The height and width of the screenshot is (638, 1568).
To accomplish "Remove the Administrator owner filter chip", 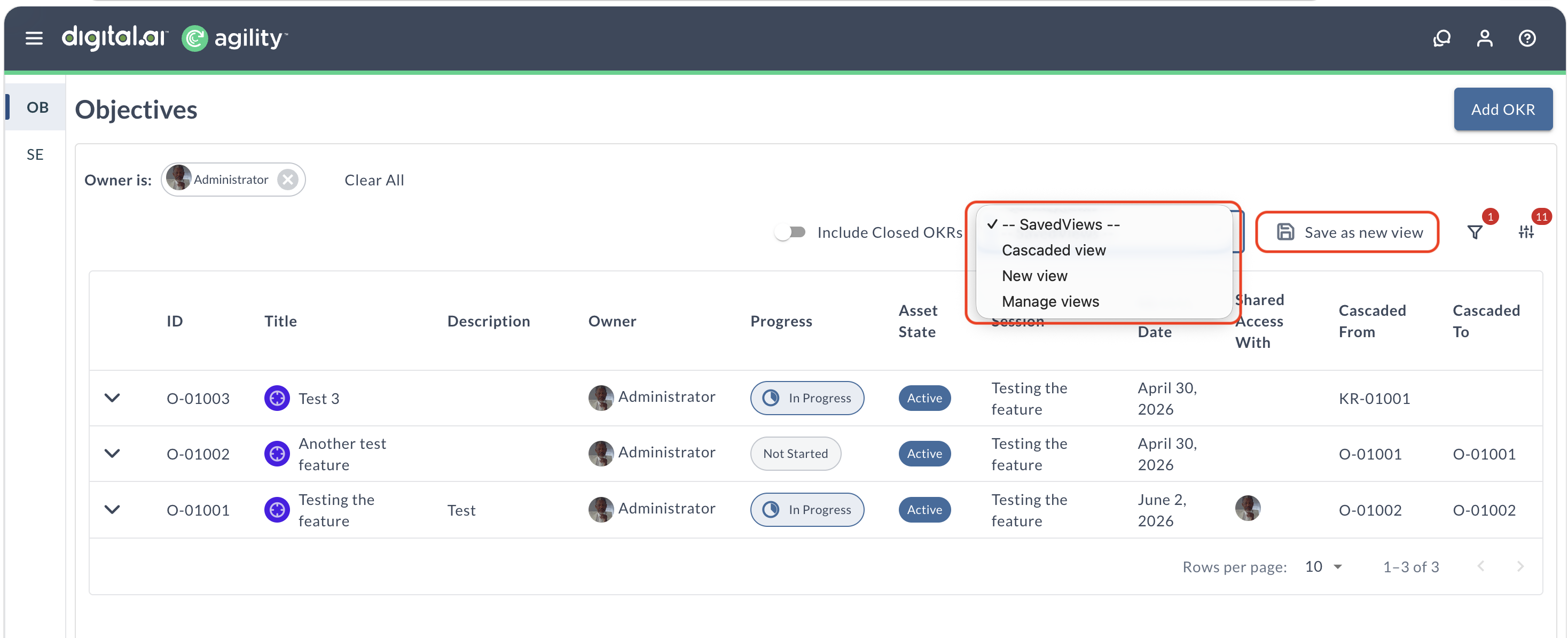I will [x=288, y=180].
